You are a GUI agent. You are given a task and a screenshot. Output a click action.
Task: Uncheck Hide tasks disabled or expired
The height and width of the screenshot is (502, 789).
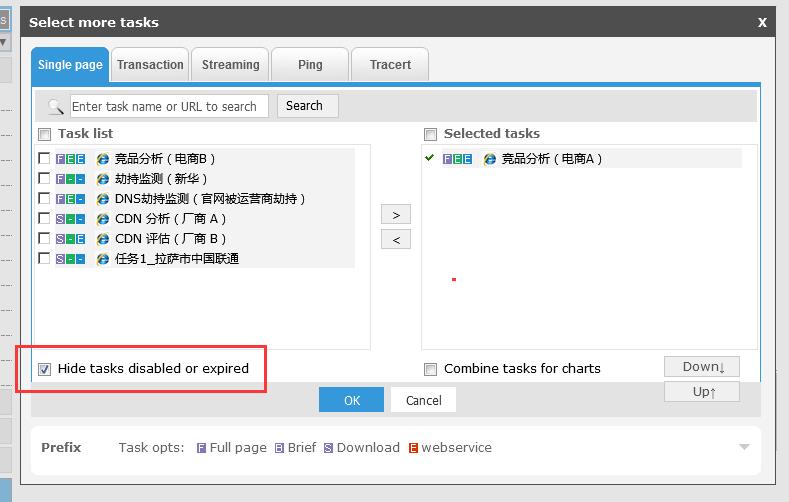44,369
